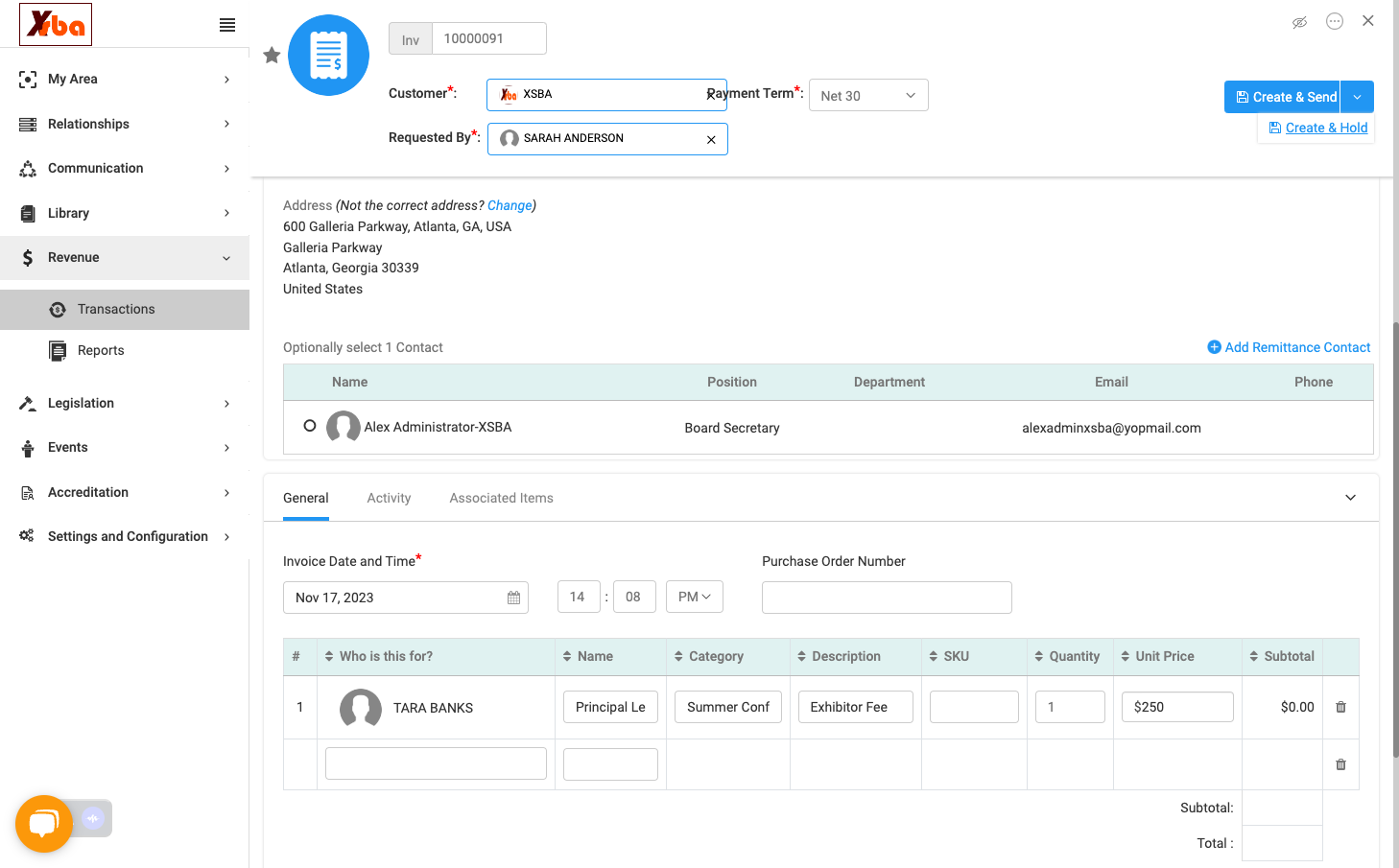This screenshot has height=868, width=1399.
Task: Click the vertical scrollbar on the right
Action: click(x=1395, y=537)
